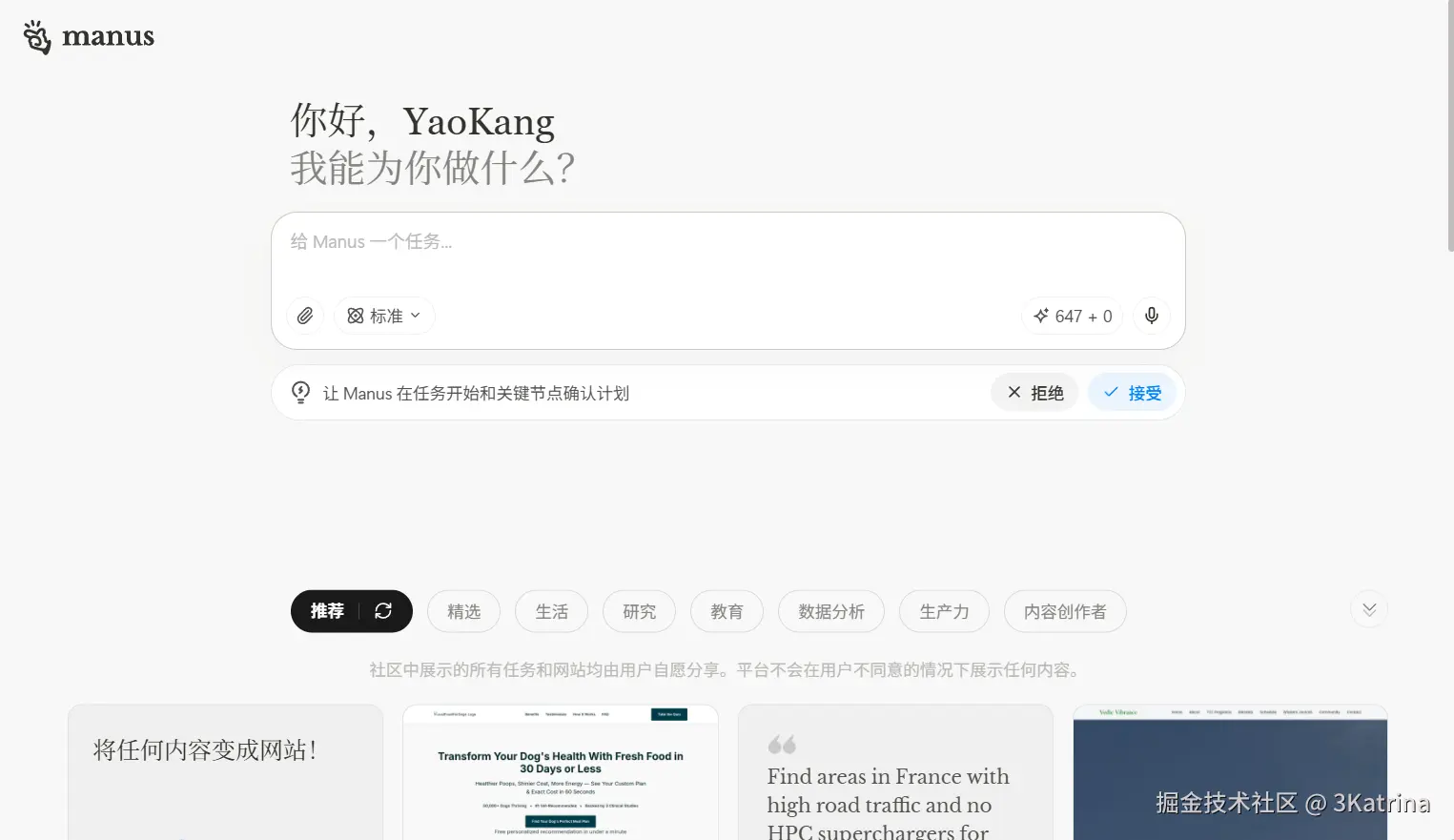Open the 标准 mode dropdown
The image size is (1454, 840).
(384, 316)
